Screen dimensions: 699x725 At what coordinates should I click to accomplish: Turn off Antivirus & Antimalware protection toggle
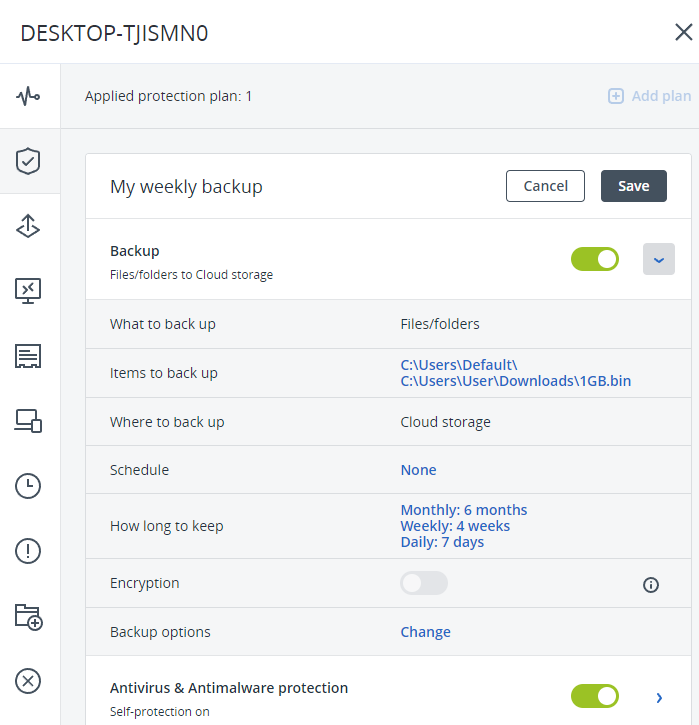595,696
